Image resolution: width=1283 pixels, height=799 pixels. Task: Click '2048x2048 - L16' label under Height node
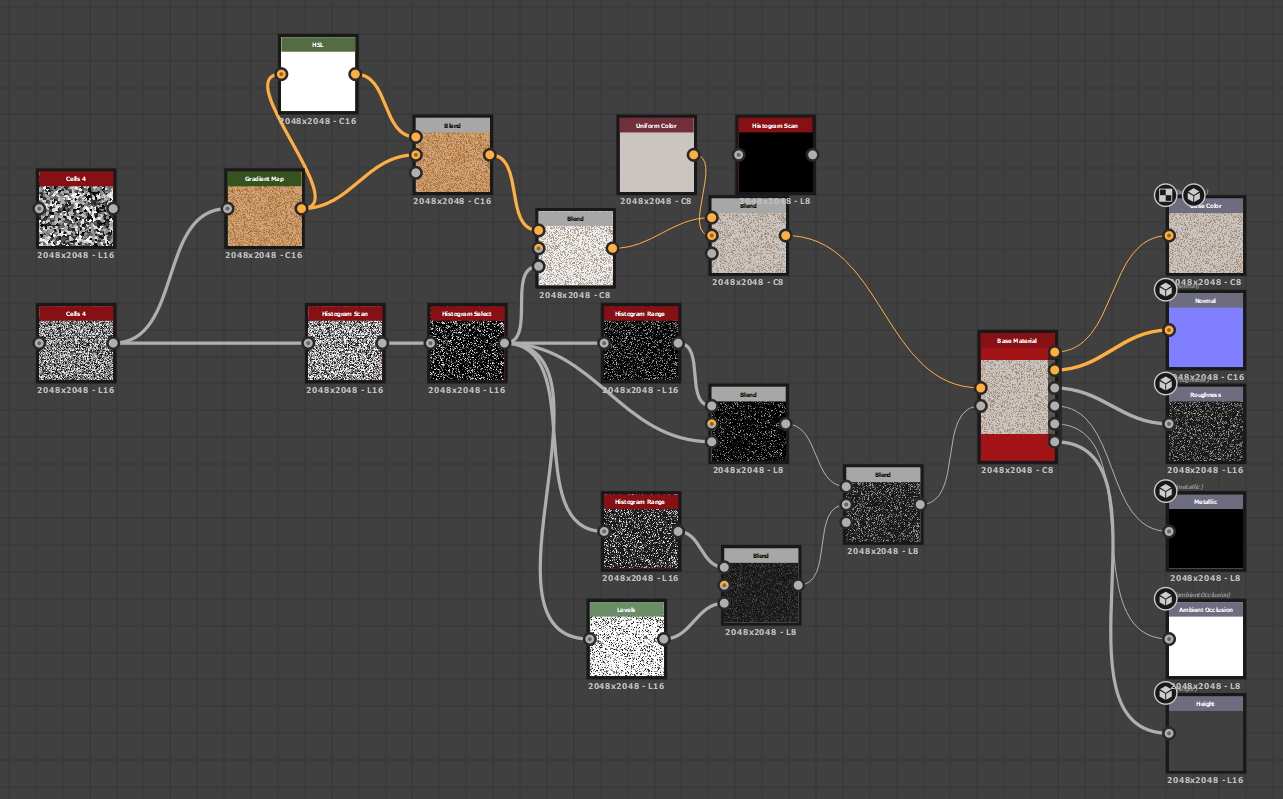point(1206,779)
